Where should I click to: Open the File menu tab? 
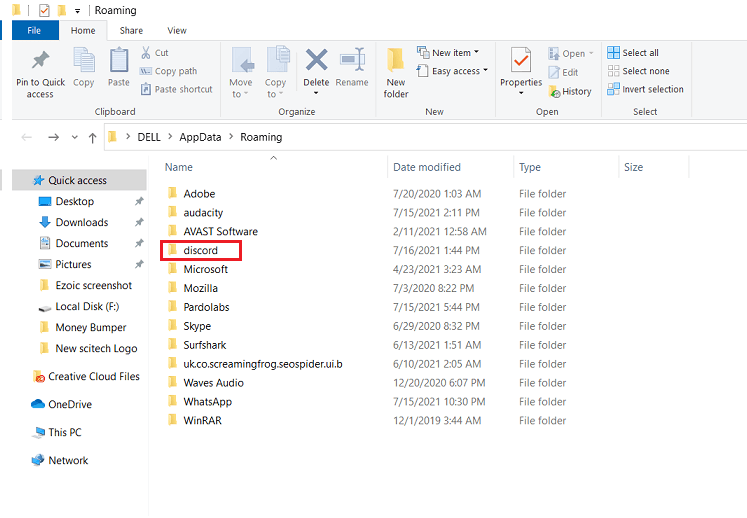coord(34,30)
